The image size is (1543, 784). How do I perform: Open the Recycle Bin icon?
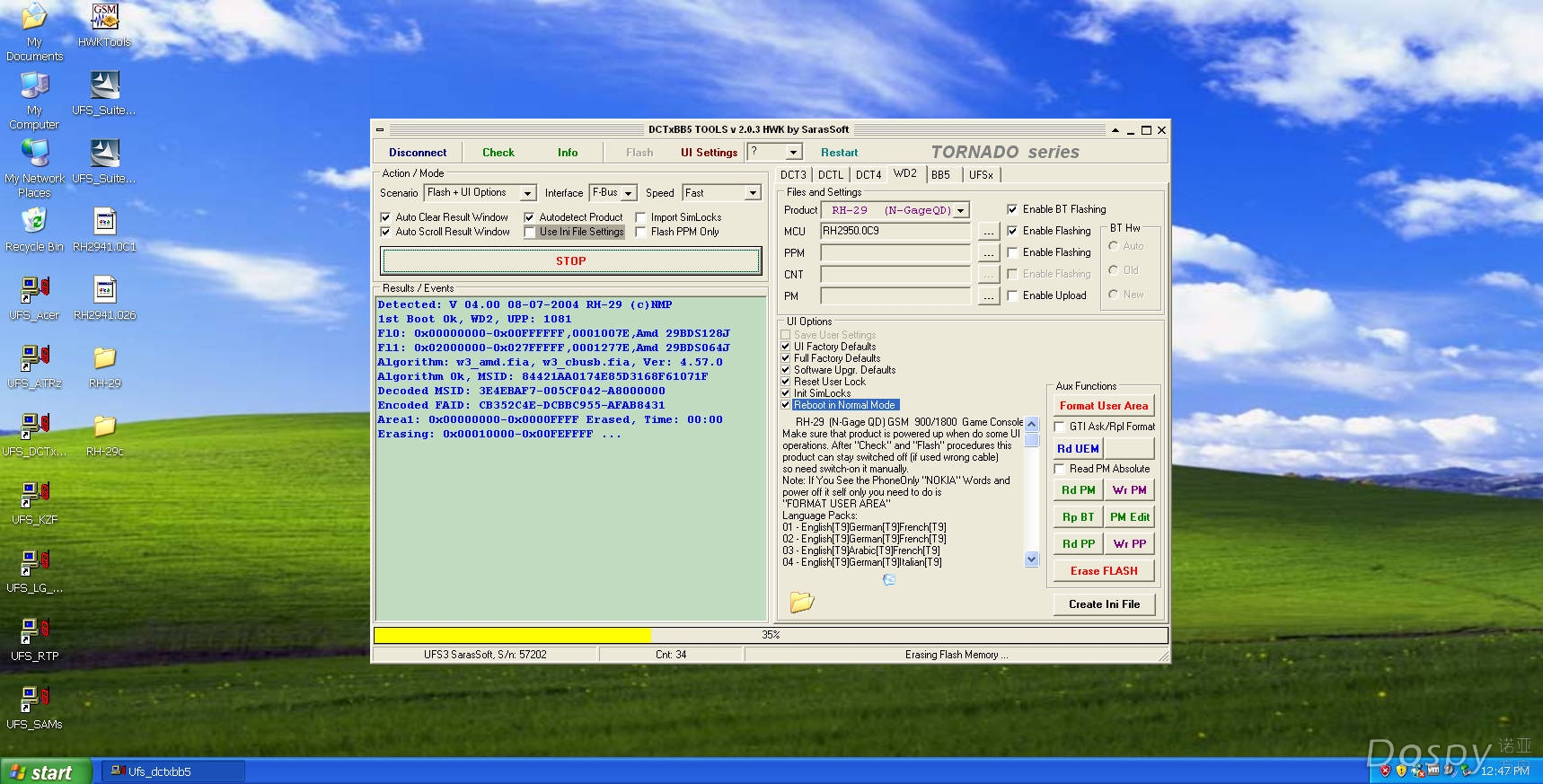pyautogui.click(x=34, y=229)
